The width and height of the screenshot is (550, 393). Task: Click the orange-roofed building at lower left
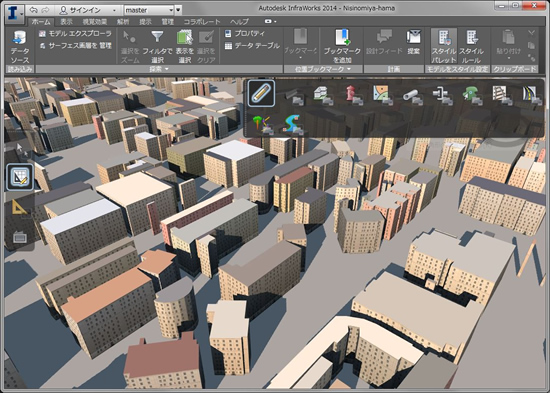109,309
